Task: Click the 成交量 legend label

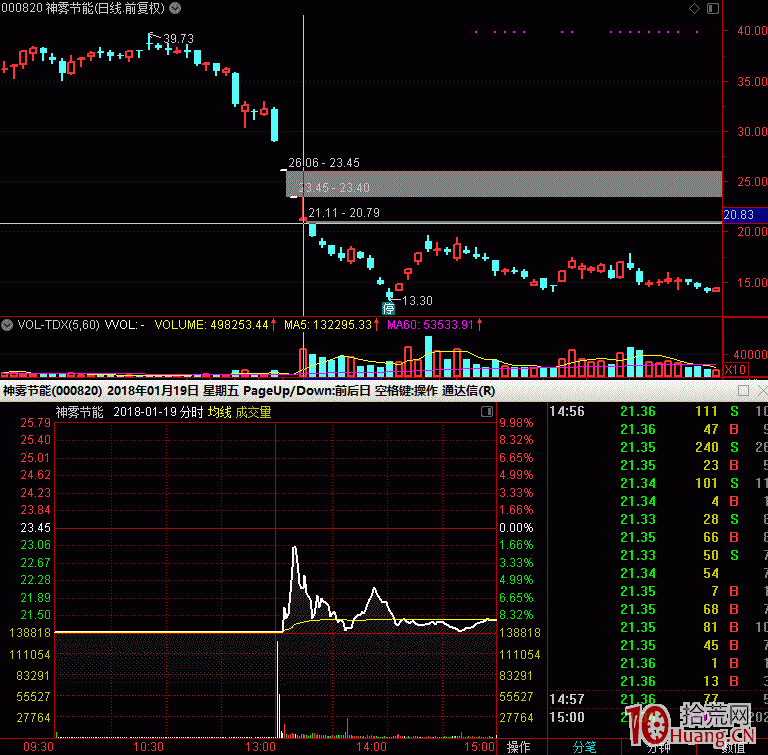Action: pyautogui.click(x=253, y=412)
